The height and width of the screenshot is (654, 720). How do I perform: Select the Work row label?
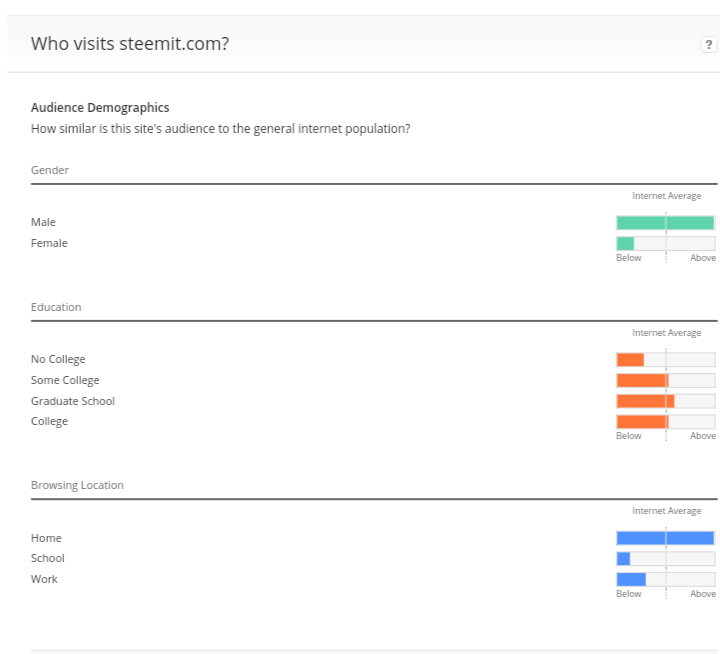pyautogui.click(x=44, y=579)
